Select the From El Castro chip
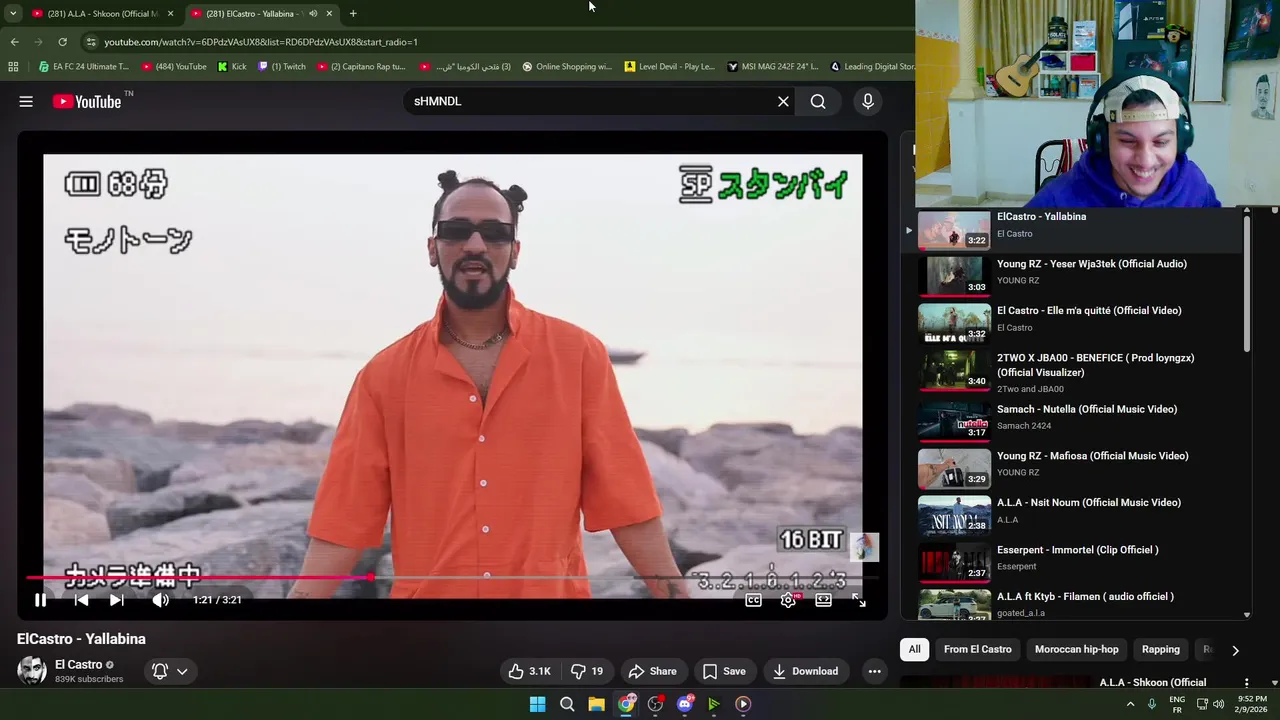Image resolution: width=1280 pixels, height=720 pixels. pos(977,649)
